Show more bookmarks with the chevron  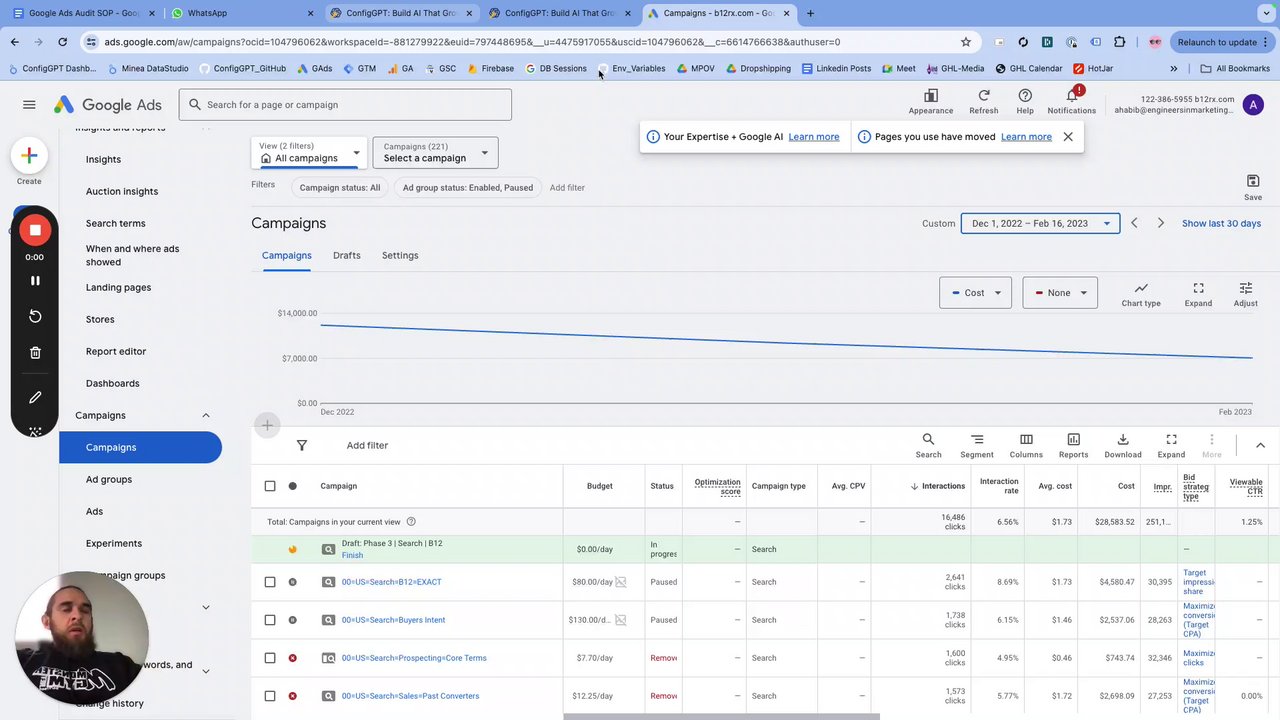pyautogui.click(x=1174, y=69)
